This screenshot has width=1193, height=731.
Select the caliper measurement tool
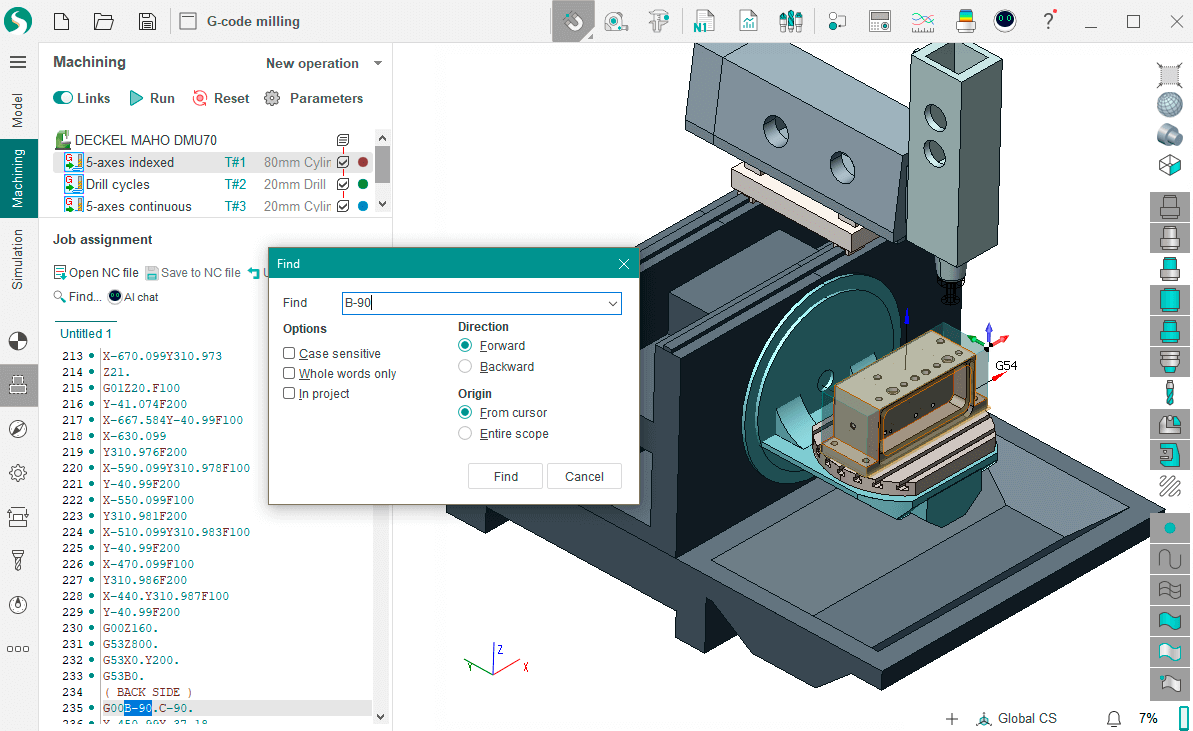pyautogui.click(x=661, y=20)
